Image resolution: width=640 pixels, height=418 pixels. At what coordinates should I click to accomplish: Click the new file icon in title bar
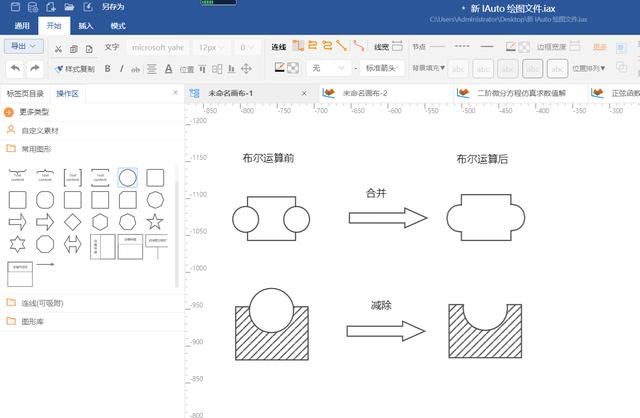click(51, 7)
